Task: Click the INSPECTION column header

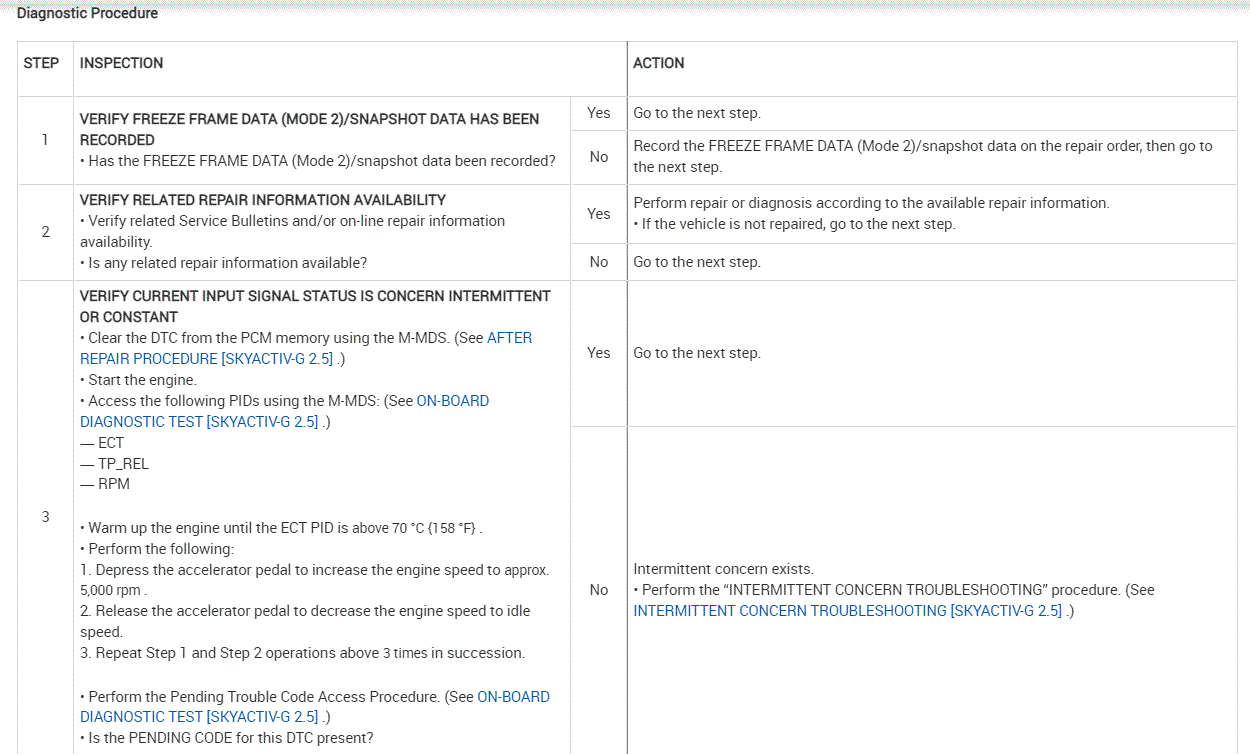Action: click(121, 63)
